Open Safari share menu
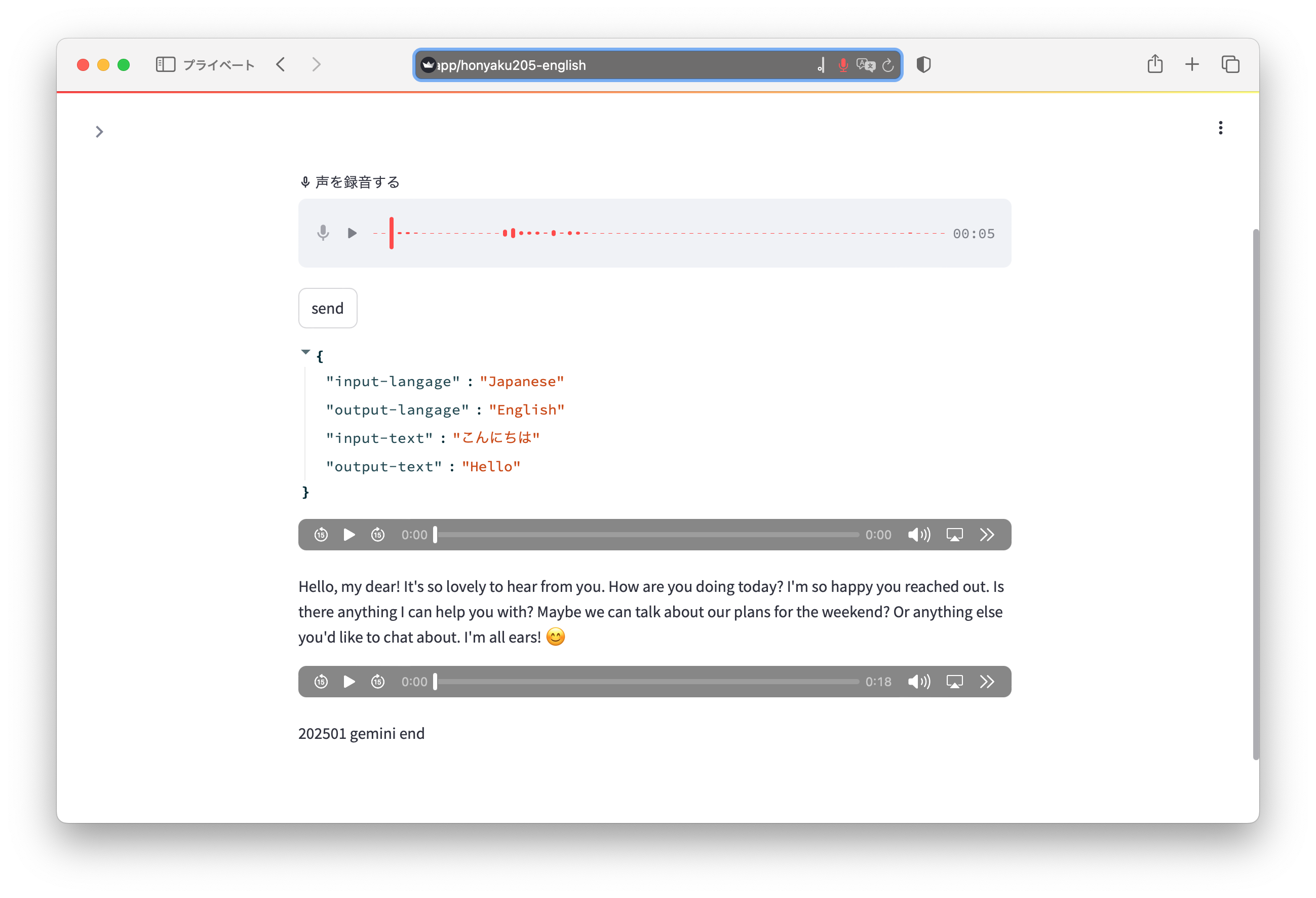This screenshot has height=898, width=1316. point(1154,64)
